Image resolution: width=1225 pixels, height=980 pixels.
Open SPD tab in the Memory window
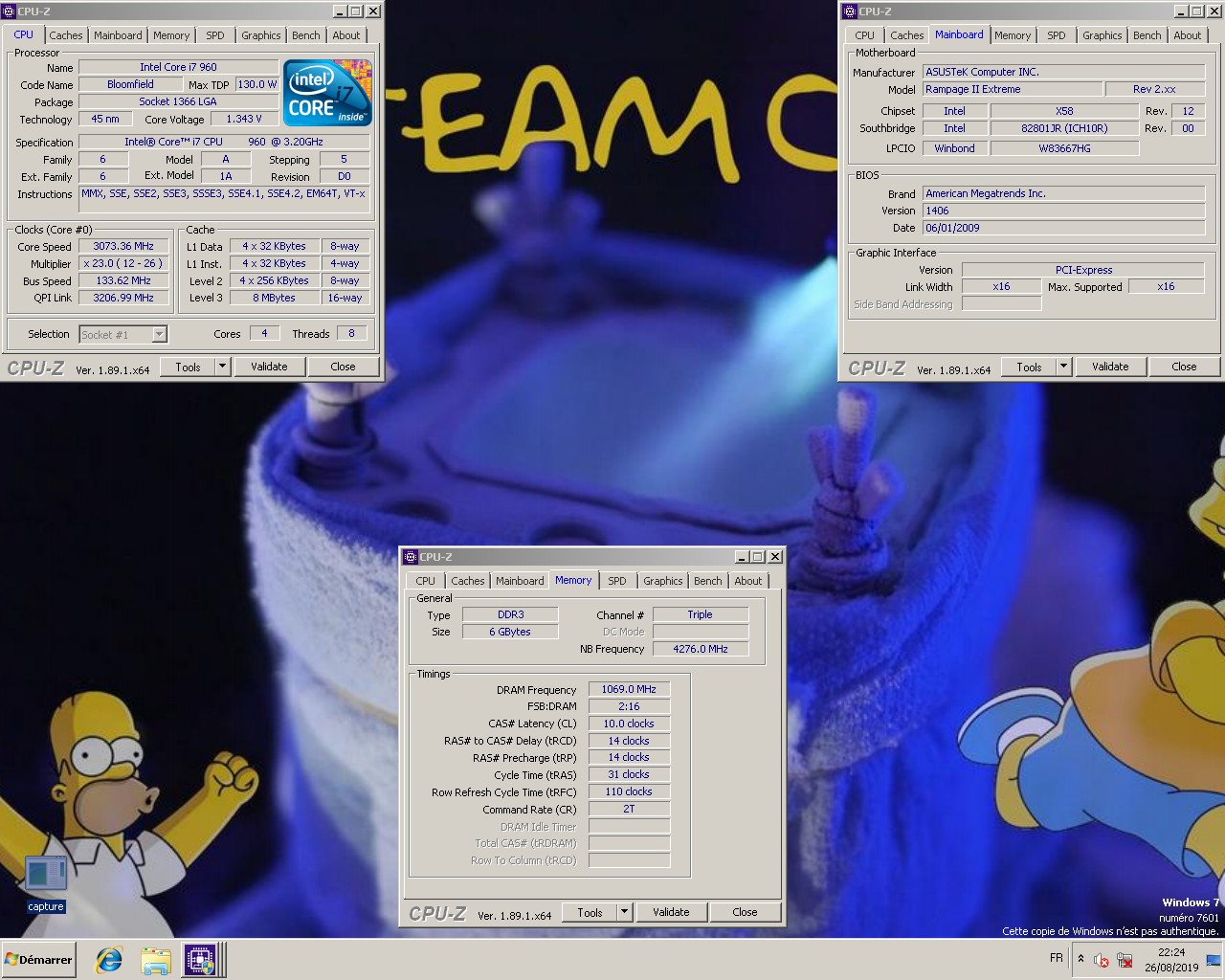(617, 581)
